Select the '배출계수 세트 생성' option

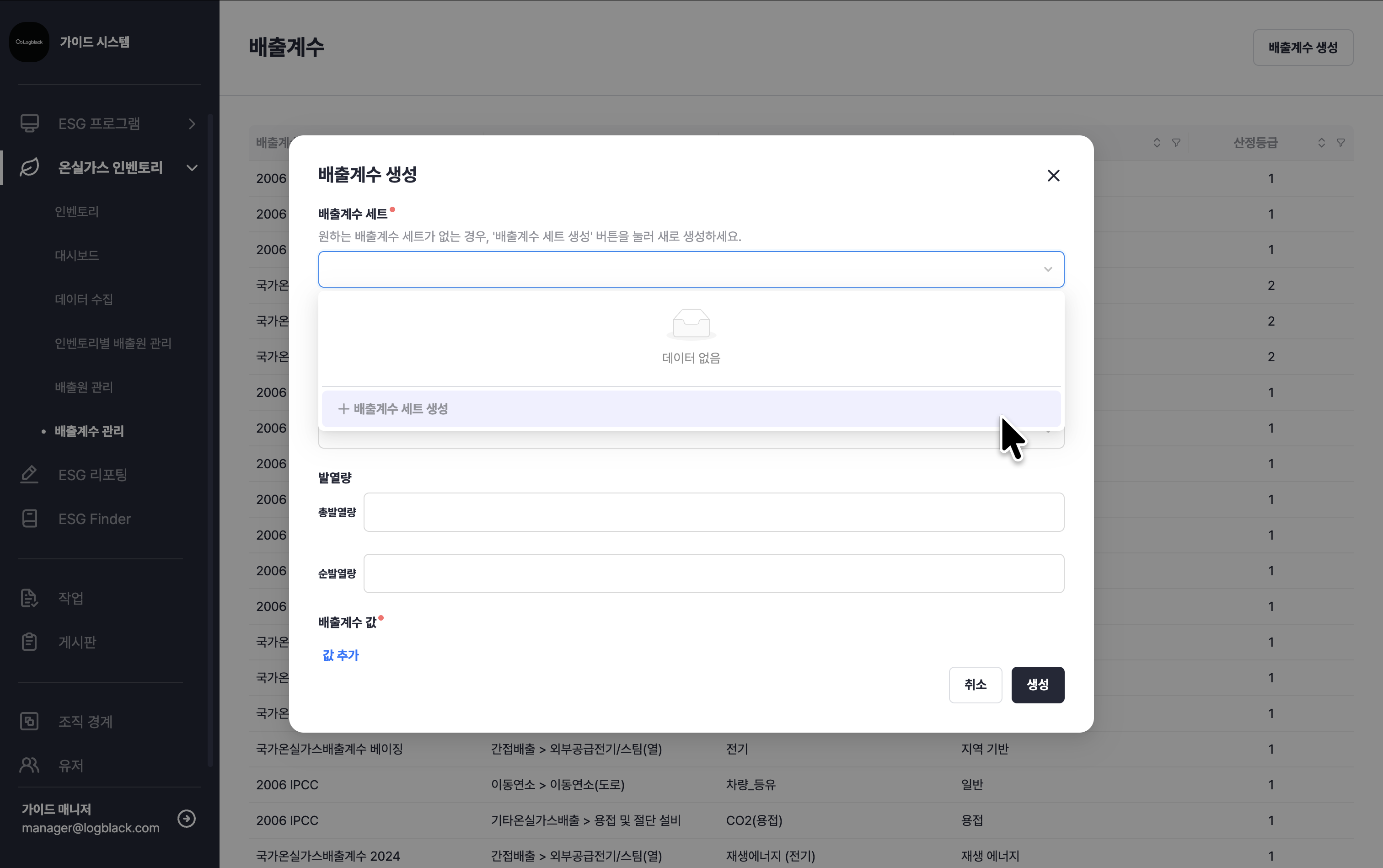[401, 409]
